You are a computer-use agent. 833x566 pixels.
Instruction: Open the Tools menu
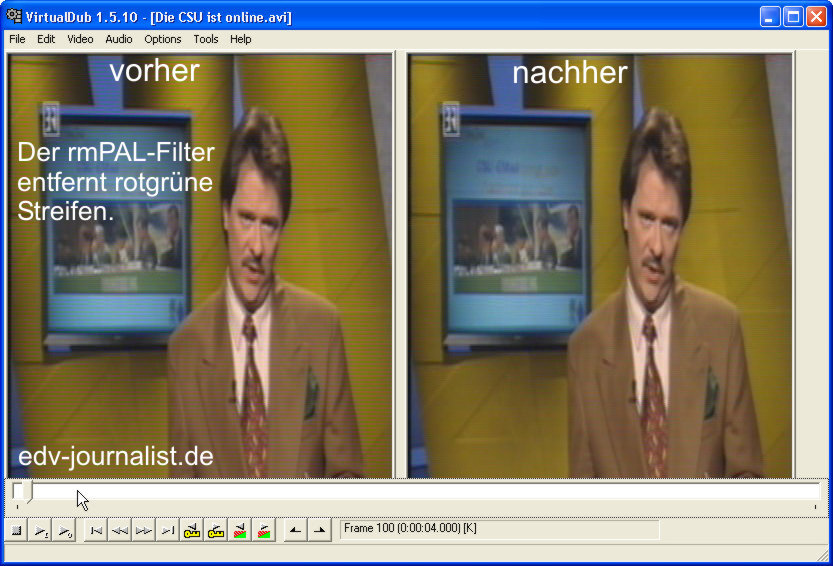pyautogui.click(x=206, y=39)
